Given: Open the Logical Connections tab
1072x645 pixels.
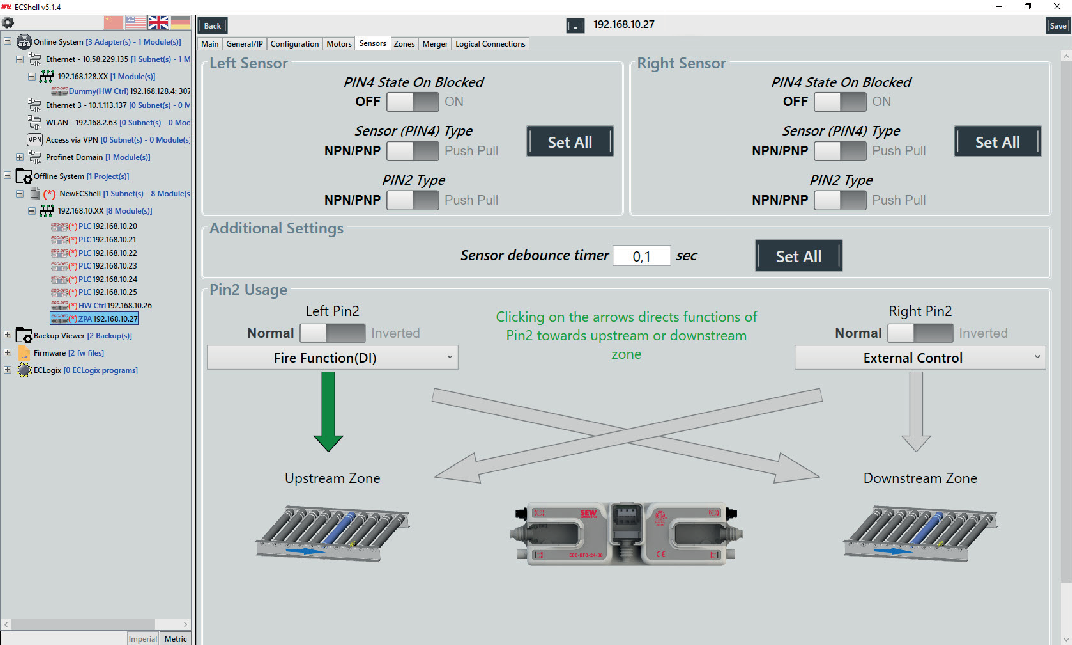Looking at the screenshot, I should click(x=489, y=44).
